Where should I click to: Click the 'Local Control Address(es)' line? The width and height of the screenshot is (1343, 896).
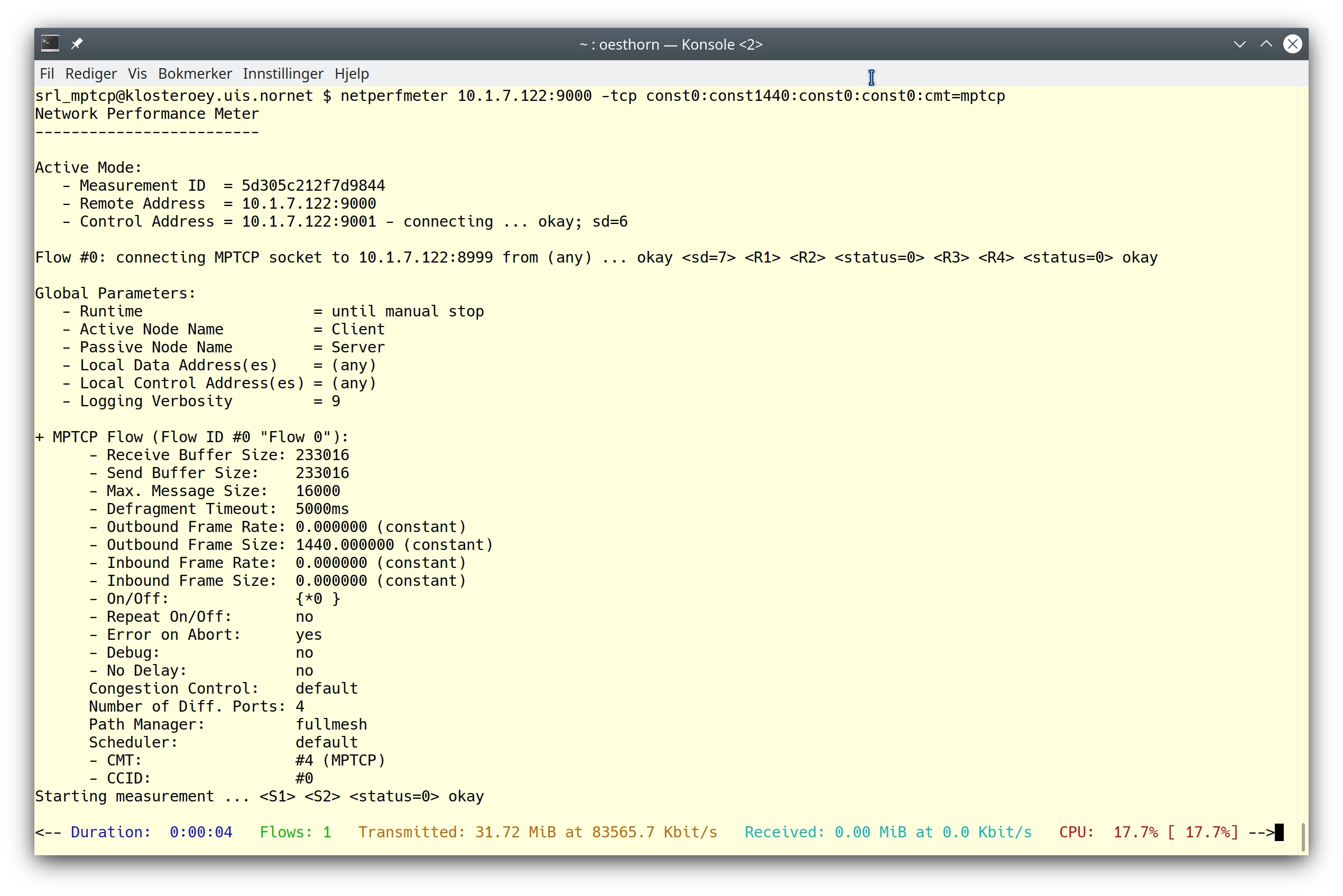click(x=219, y=383)
